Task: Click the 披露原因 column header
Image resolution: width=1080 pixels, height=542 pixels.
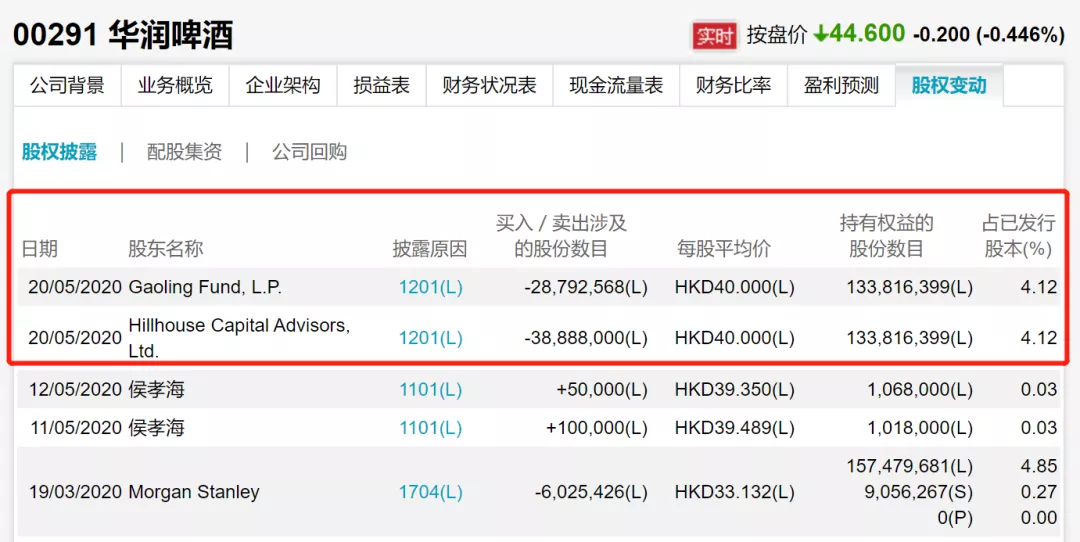Action: pos(430,249)
